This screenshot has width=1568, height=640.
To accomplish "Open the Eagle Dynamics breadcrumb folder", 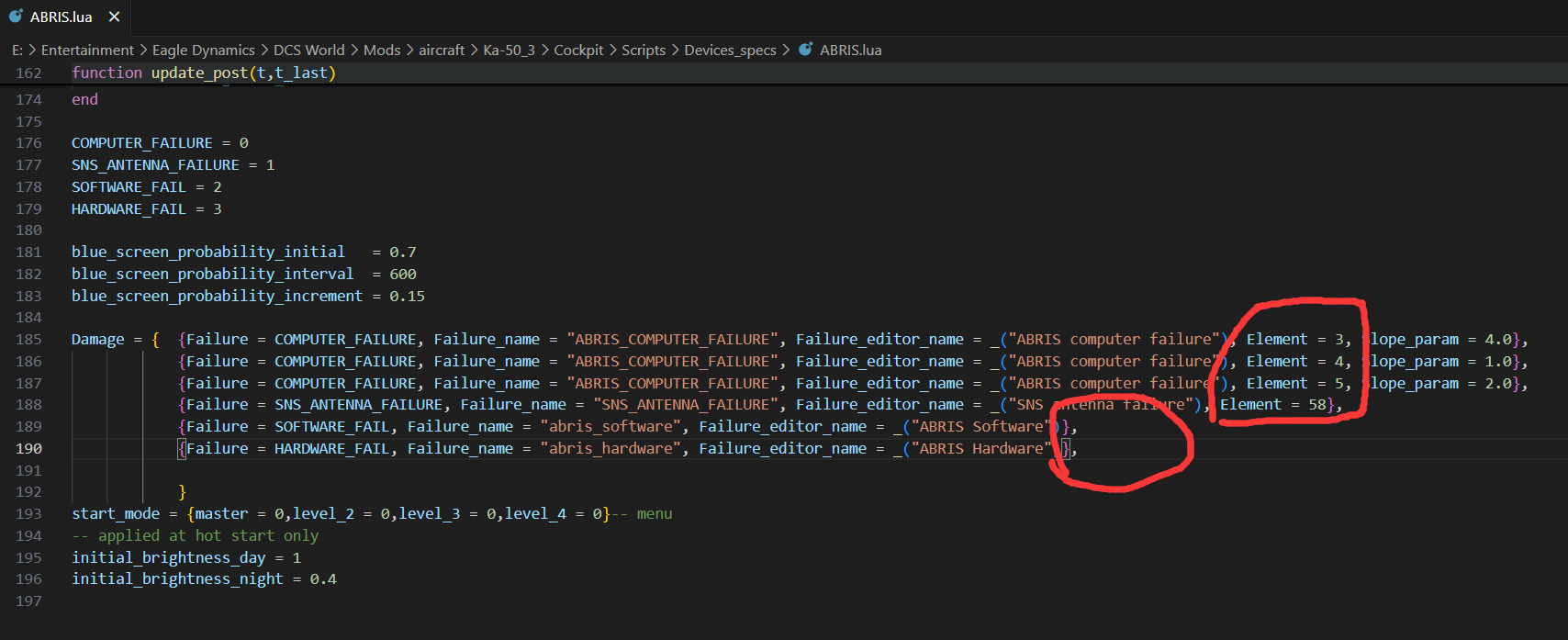I will pyautogui.click(x=204, y=50).
